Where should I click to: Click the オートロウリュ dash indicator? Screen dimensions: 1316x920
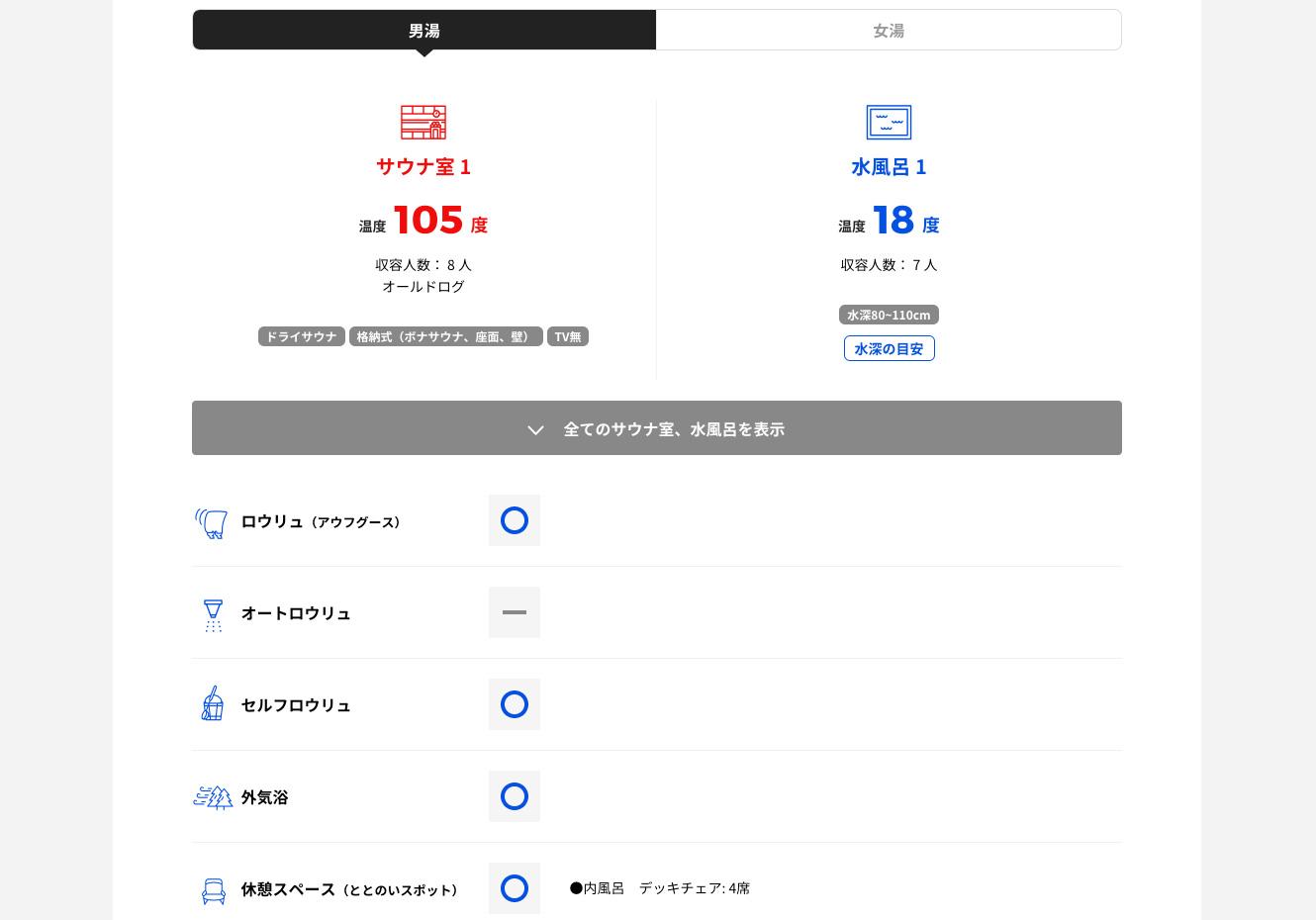(515, 612)
